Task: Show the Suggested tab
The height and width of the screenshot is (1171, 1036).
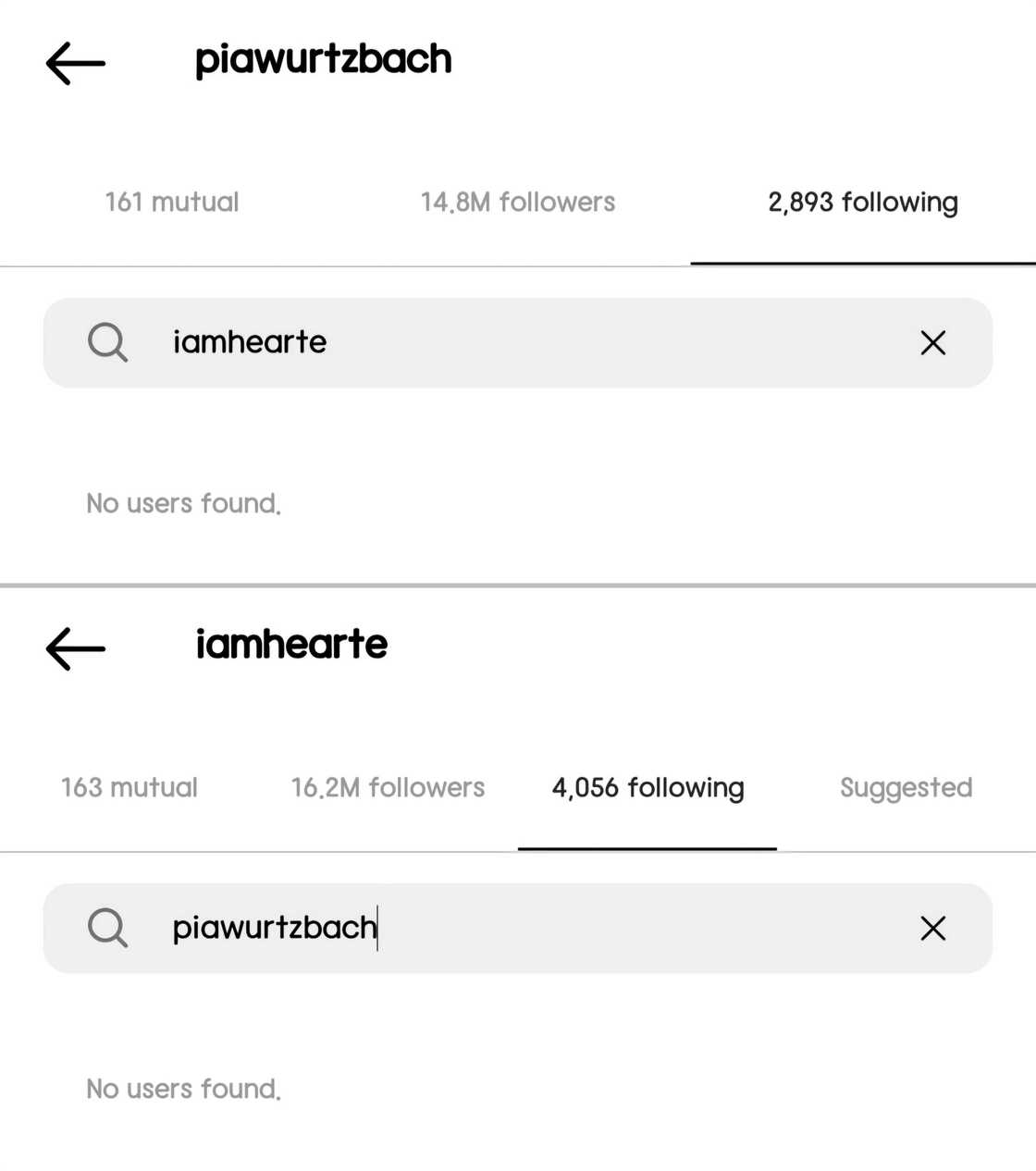Action: pyautogui.click(x=906, y=787)
